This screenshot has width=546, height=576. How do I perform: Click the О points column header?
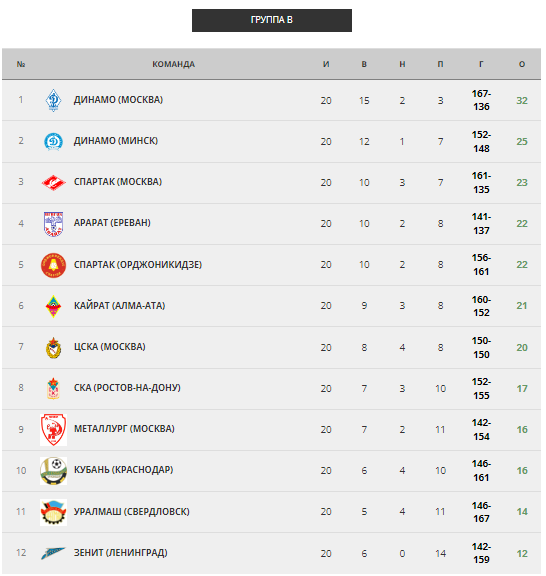(x=522, y=64)
